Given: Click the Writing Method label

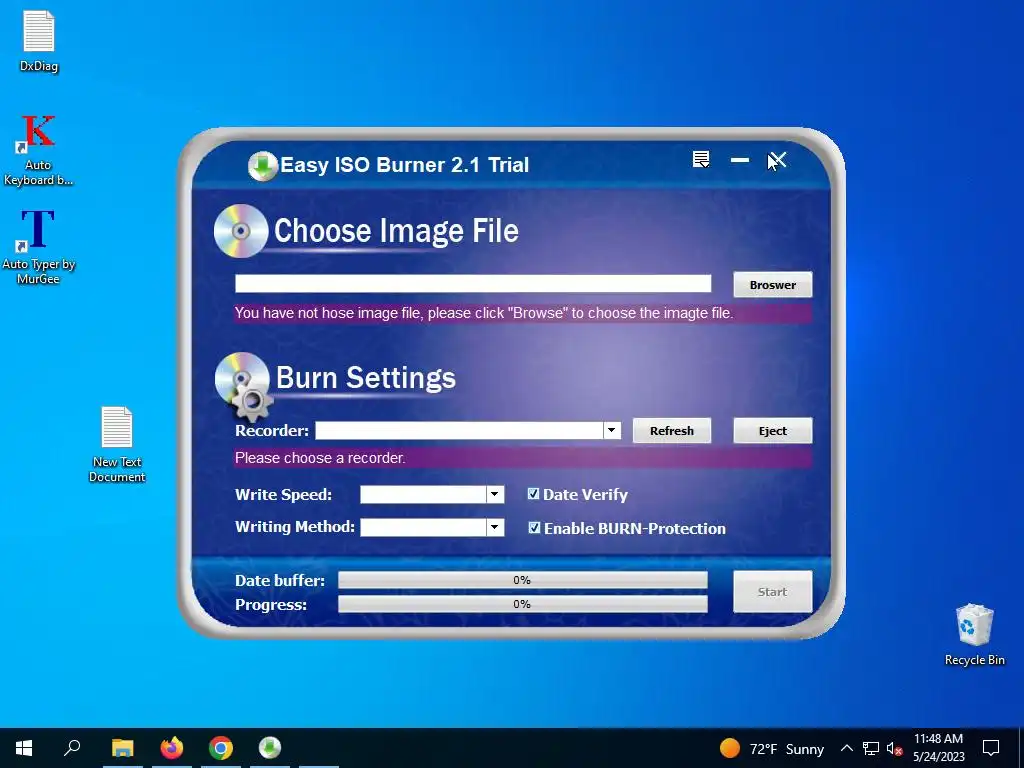Looking at the screenshot, I should pos(295,526).
